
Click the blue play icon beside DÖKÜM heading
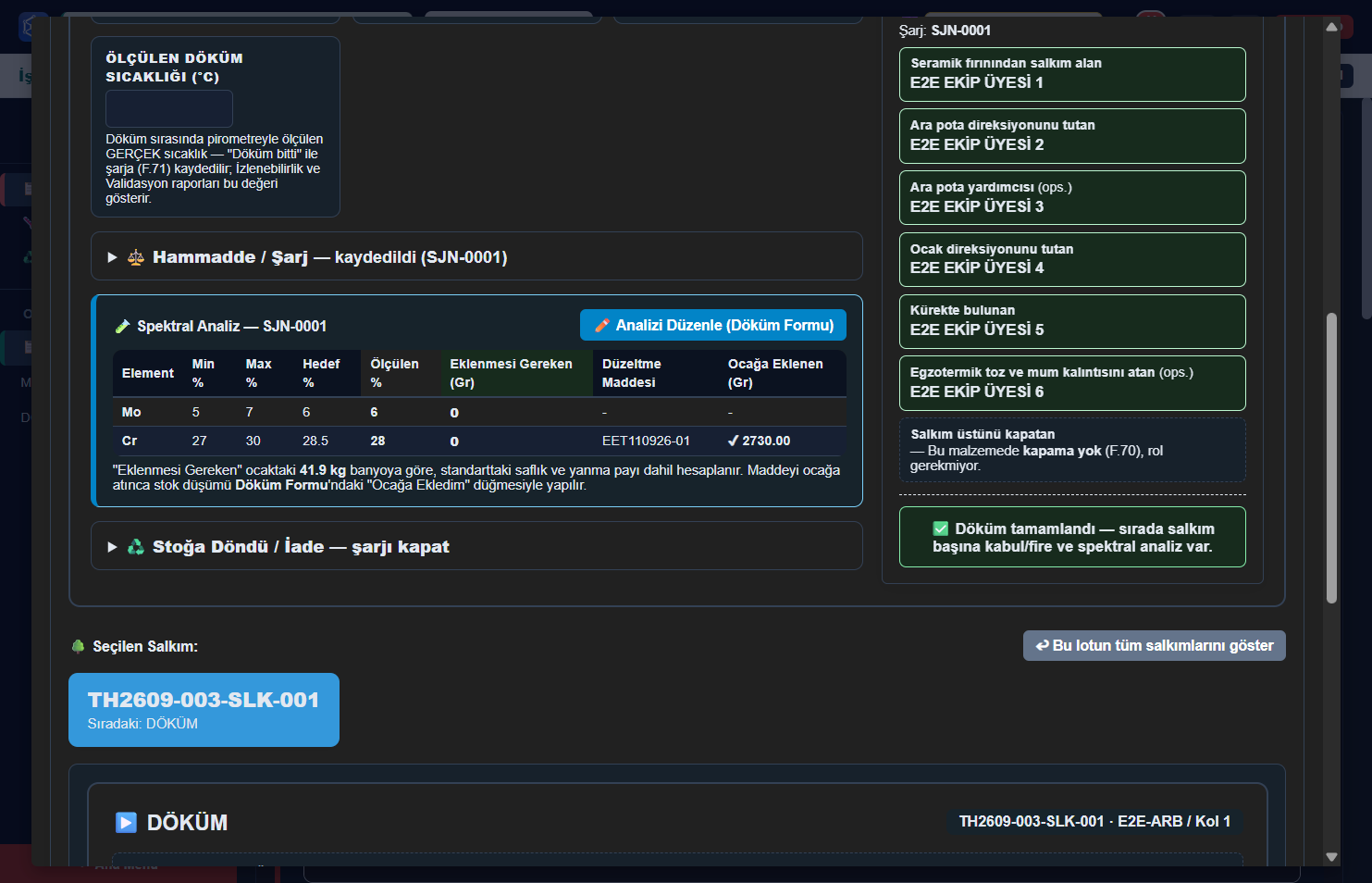(126, 822)
